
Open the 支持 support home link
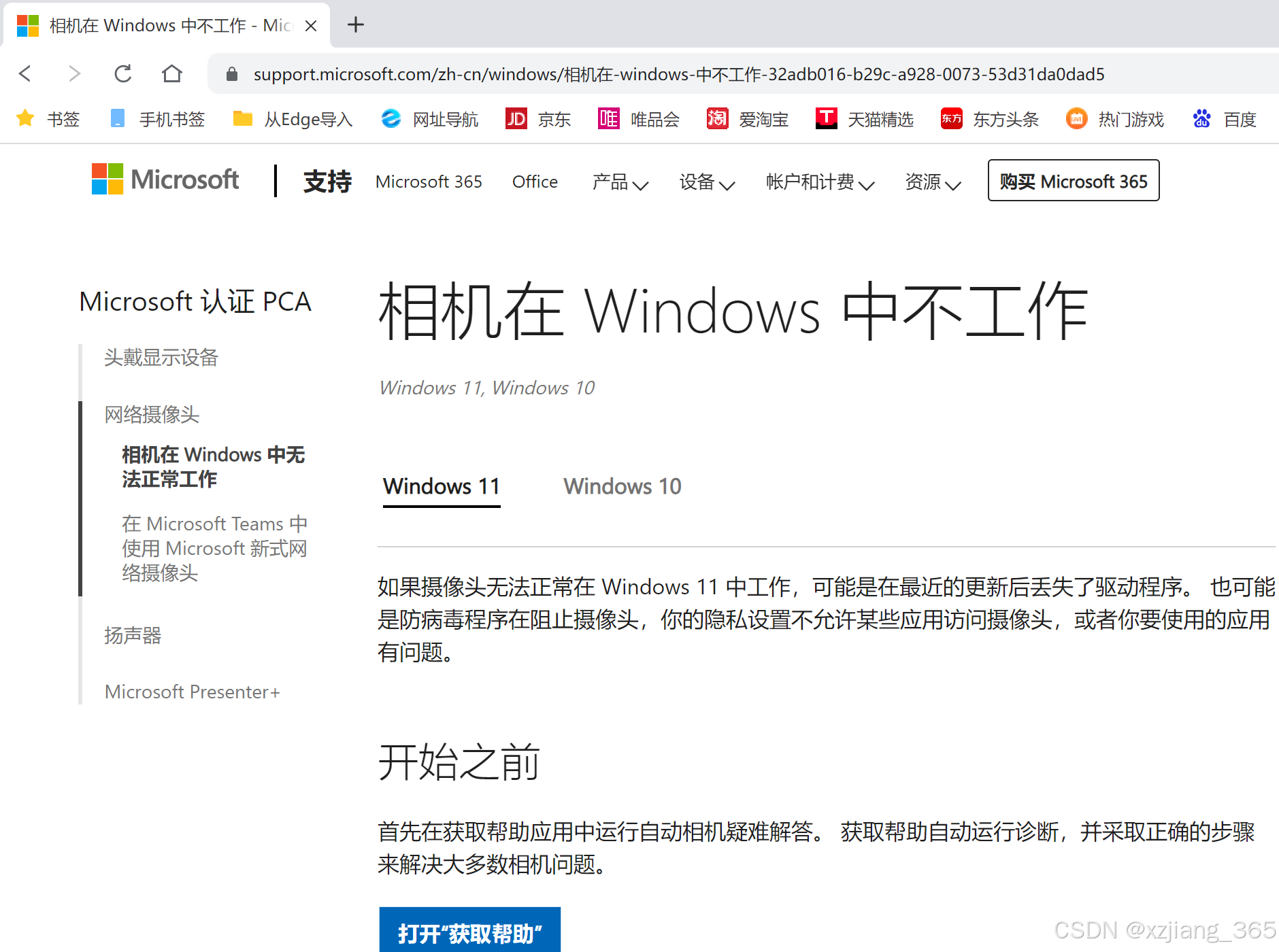click(x=327, y=182)
